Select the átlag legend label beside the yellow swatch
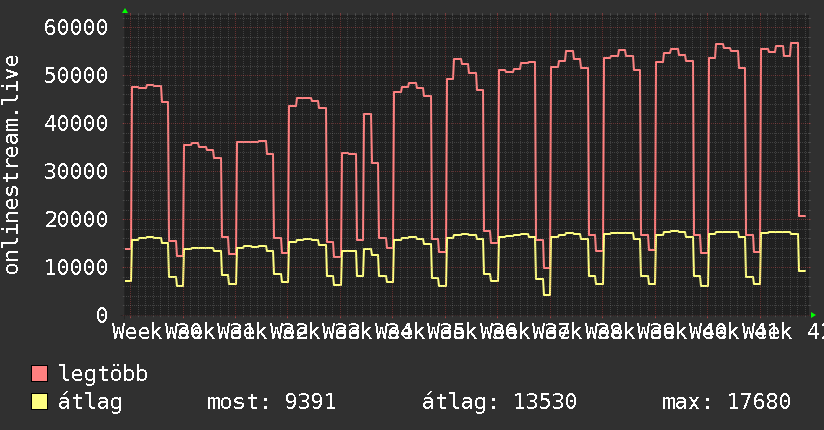 (90, 402)
